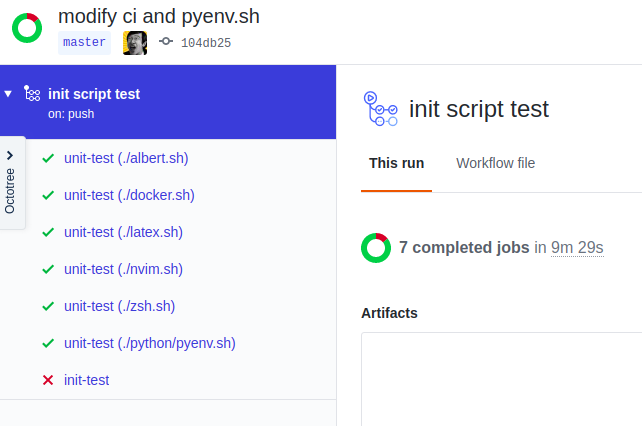
Task: Expand the Octotree side panel chevron
Action: pos(10,155)
